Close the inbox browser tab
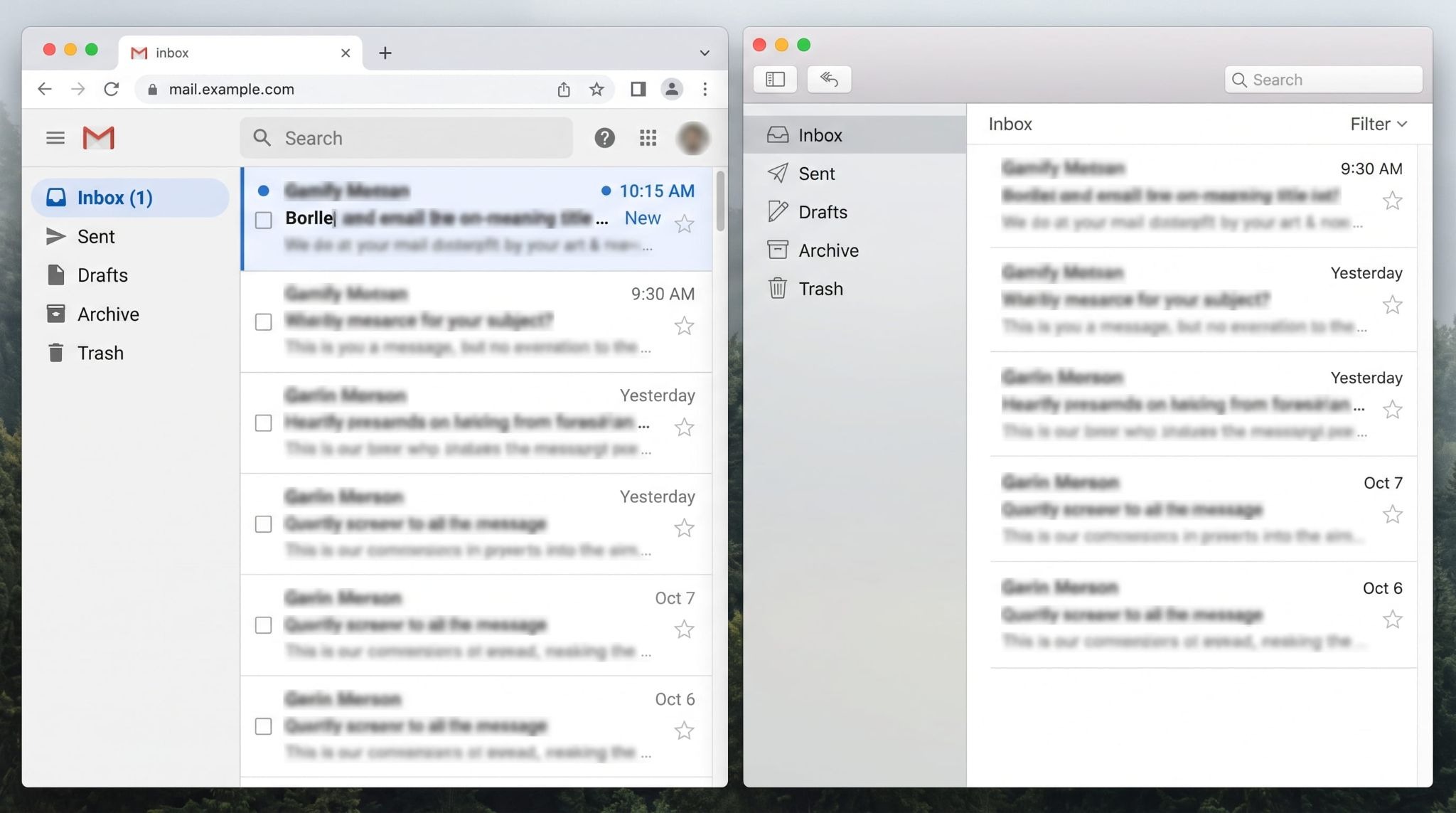This screenshot has height=813, width=1456. [346, 53]
